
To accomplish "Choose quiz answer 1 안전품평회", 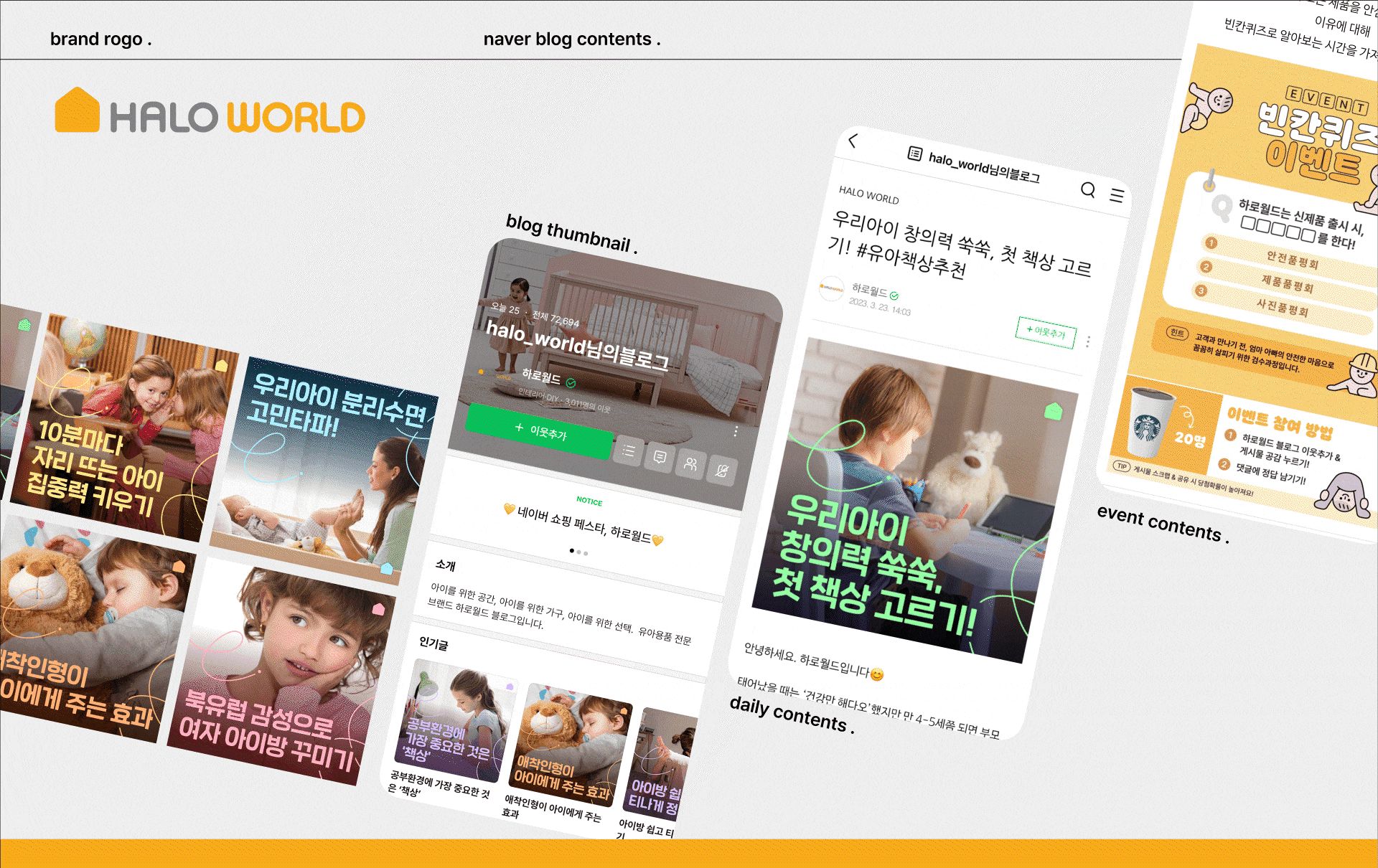I will point(1288,259).
